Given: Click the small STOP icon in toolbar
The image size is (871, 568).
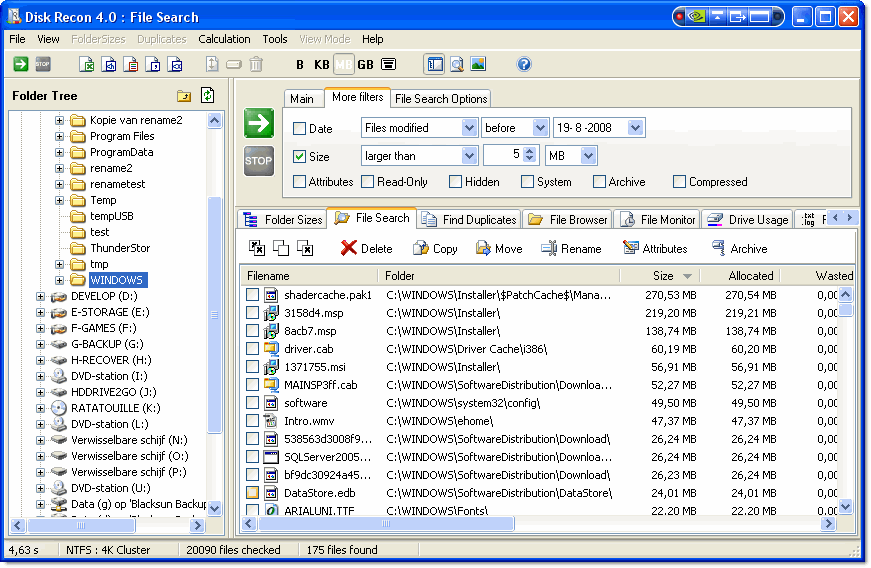Looking at the screenshot, I should pos(43,64).
